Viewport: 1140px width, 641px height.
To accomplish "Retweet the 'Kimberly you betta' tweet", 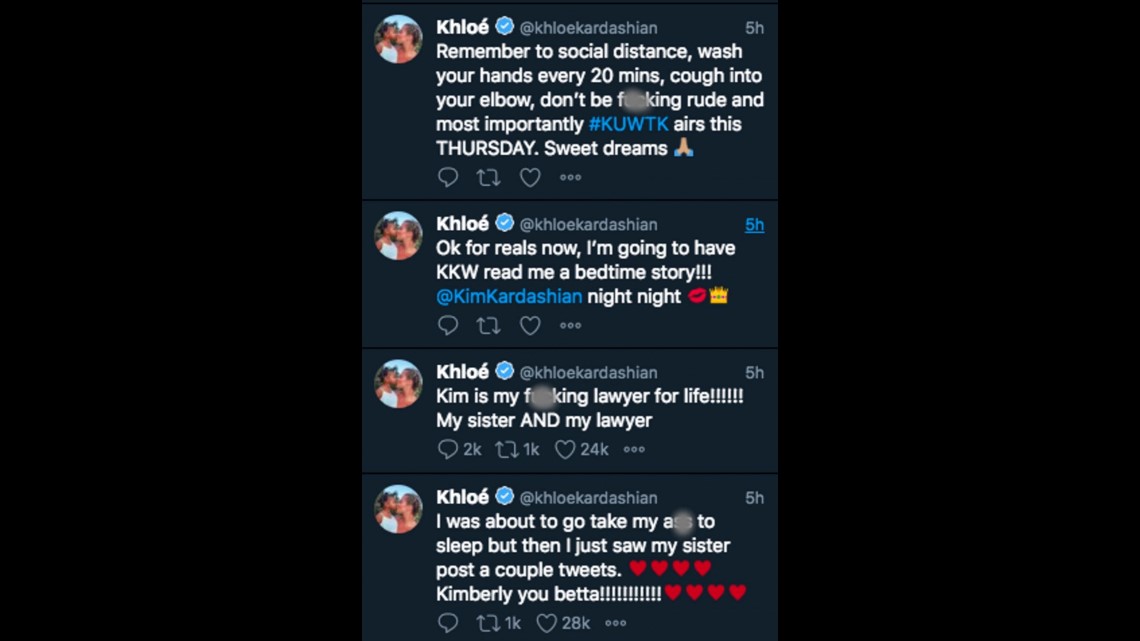I will [488, 623].
